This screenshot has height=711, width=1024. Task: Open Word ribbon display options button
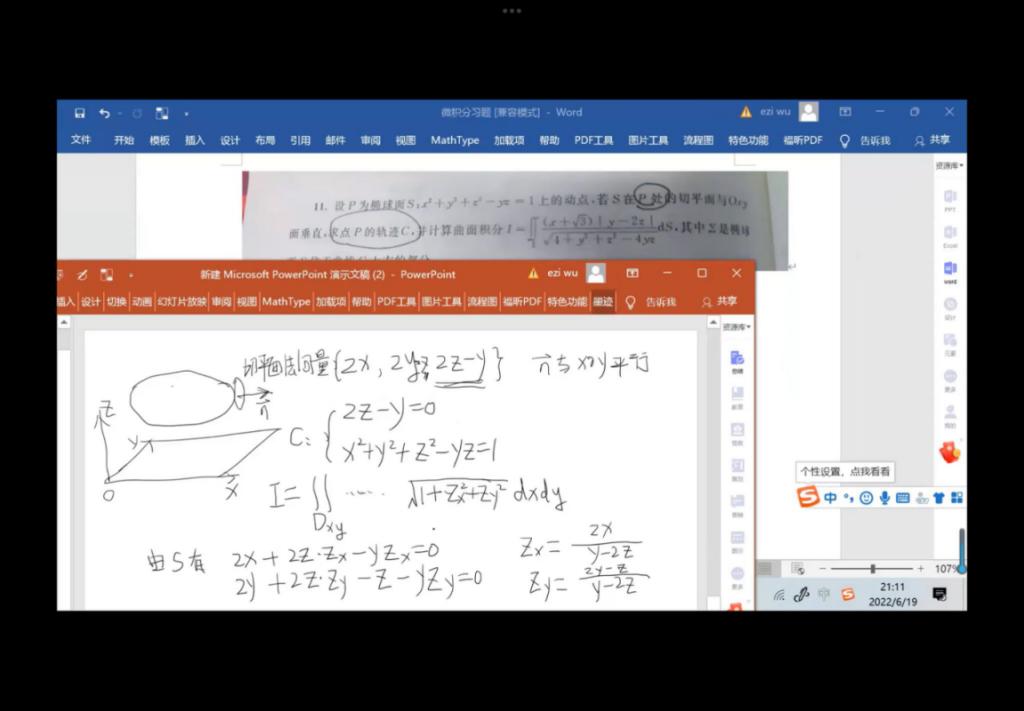(845, 112)
